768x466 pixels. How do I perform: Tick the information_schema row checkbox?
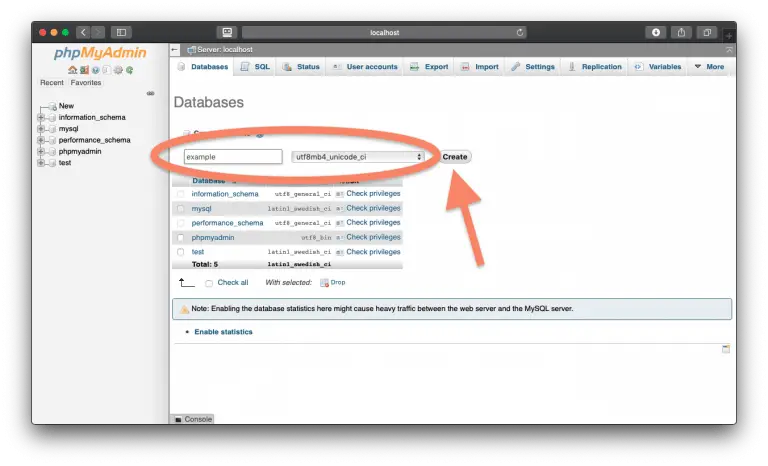pyautogui.click(x=180, y=194)
